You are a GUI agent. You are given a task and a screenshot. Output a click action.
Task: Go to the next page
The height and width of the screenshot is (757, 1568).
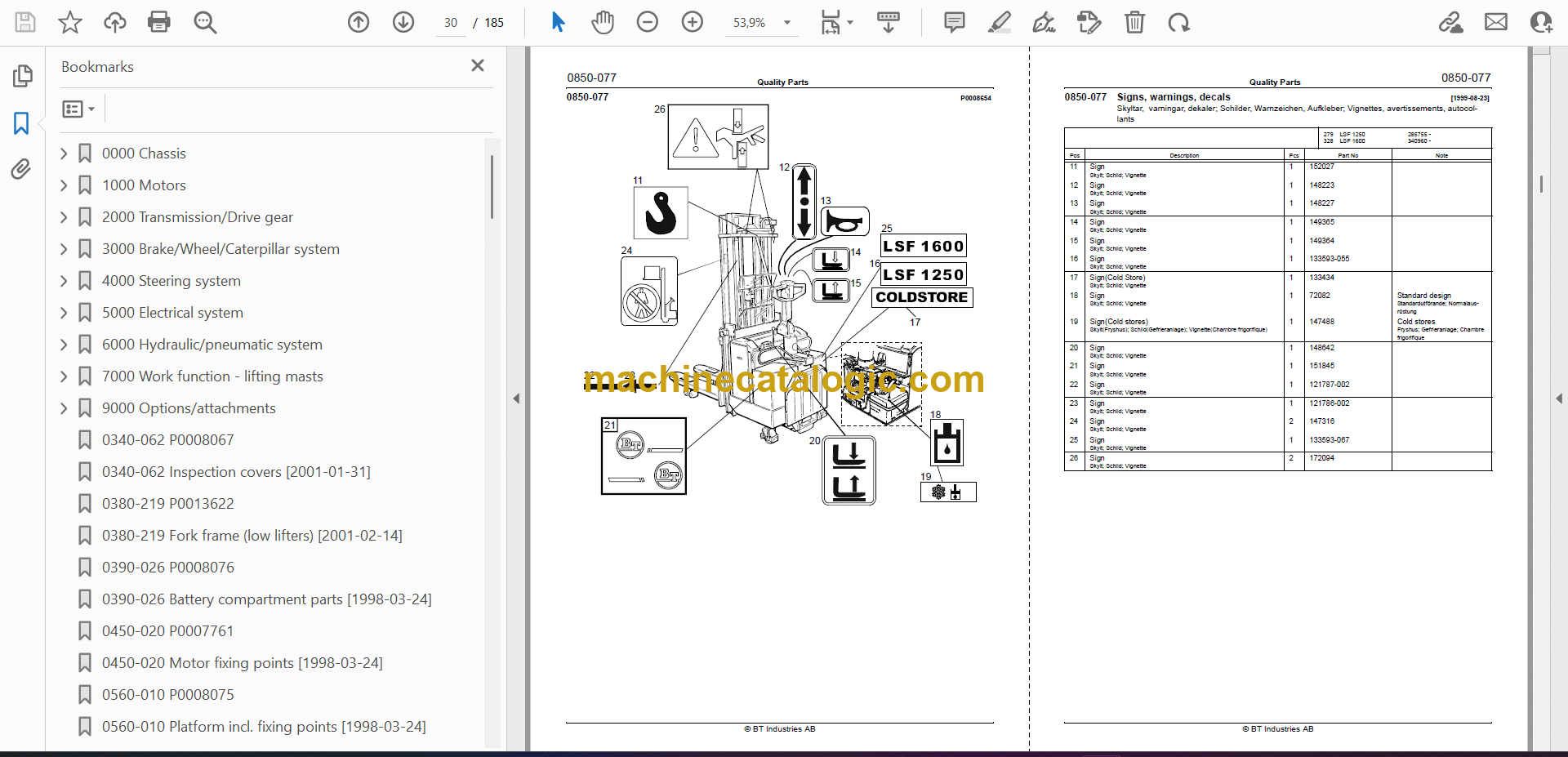(x=403, y=22)
